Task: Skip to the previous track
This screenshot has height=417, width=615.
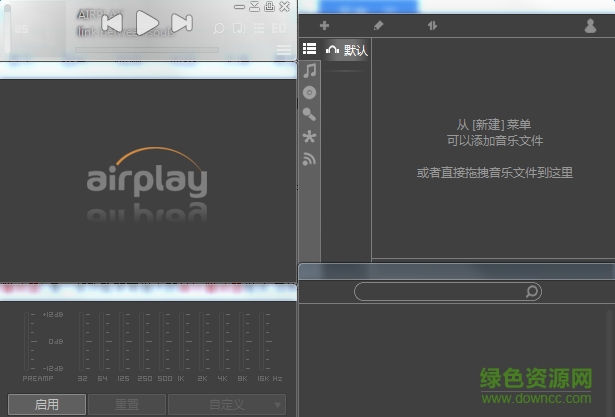Action: pos(112,23)
